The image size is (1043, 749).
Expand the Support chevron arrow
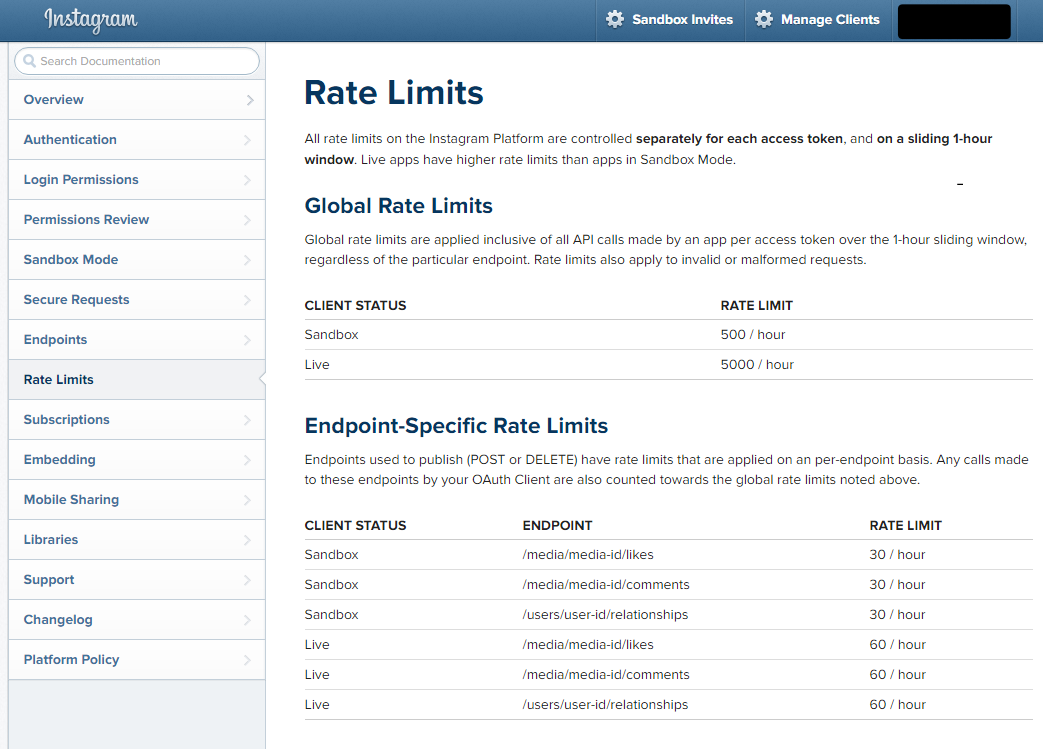coord(247,579)
